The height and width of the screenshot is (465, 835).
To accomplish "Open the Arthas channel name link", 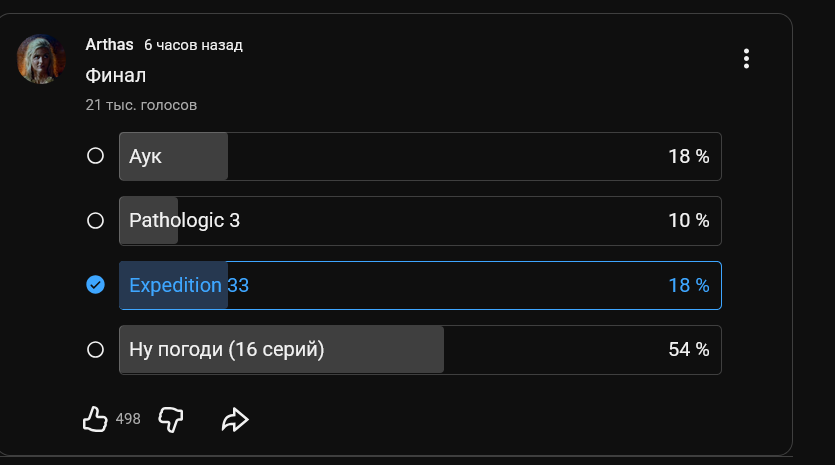I will click(x=109, y=45).
